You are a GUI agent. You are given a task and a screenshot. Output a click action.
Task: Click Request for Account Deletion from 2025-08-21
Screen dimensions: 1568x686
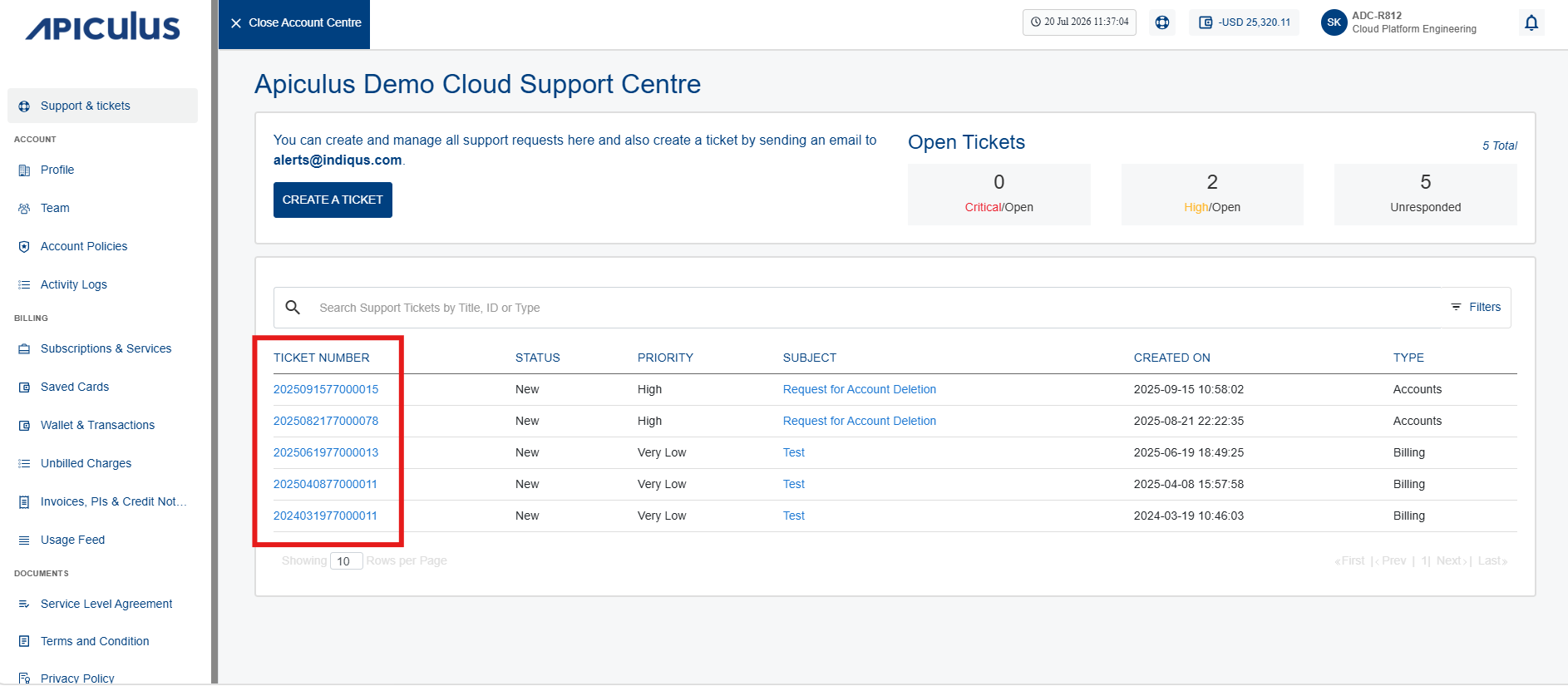coord(860,422)
